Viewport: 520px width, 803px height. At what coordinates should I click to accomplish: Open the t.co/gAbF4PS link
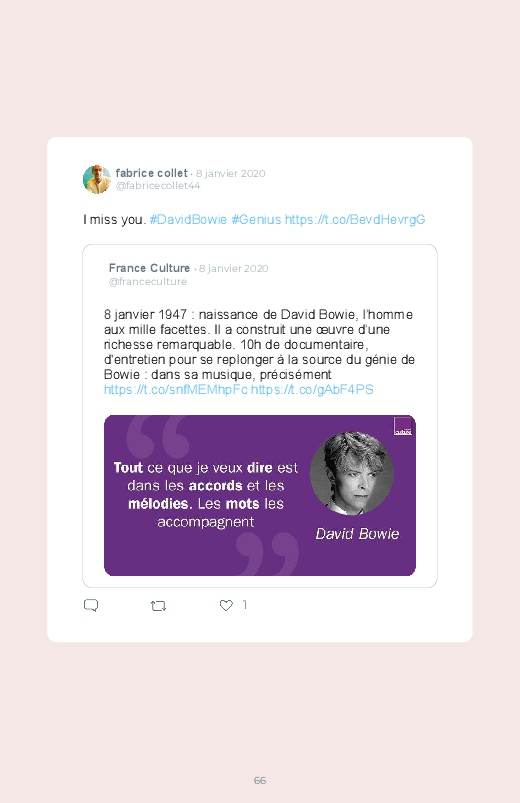(x=313, y=390)
